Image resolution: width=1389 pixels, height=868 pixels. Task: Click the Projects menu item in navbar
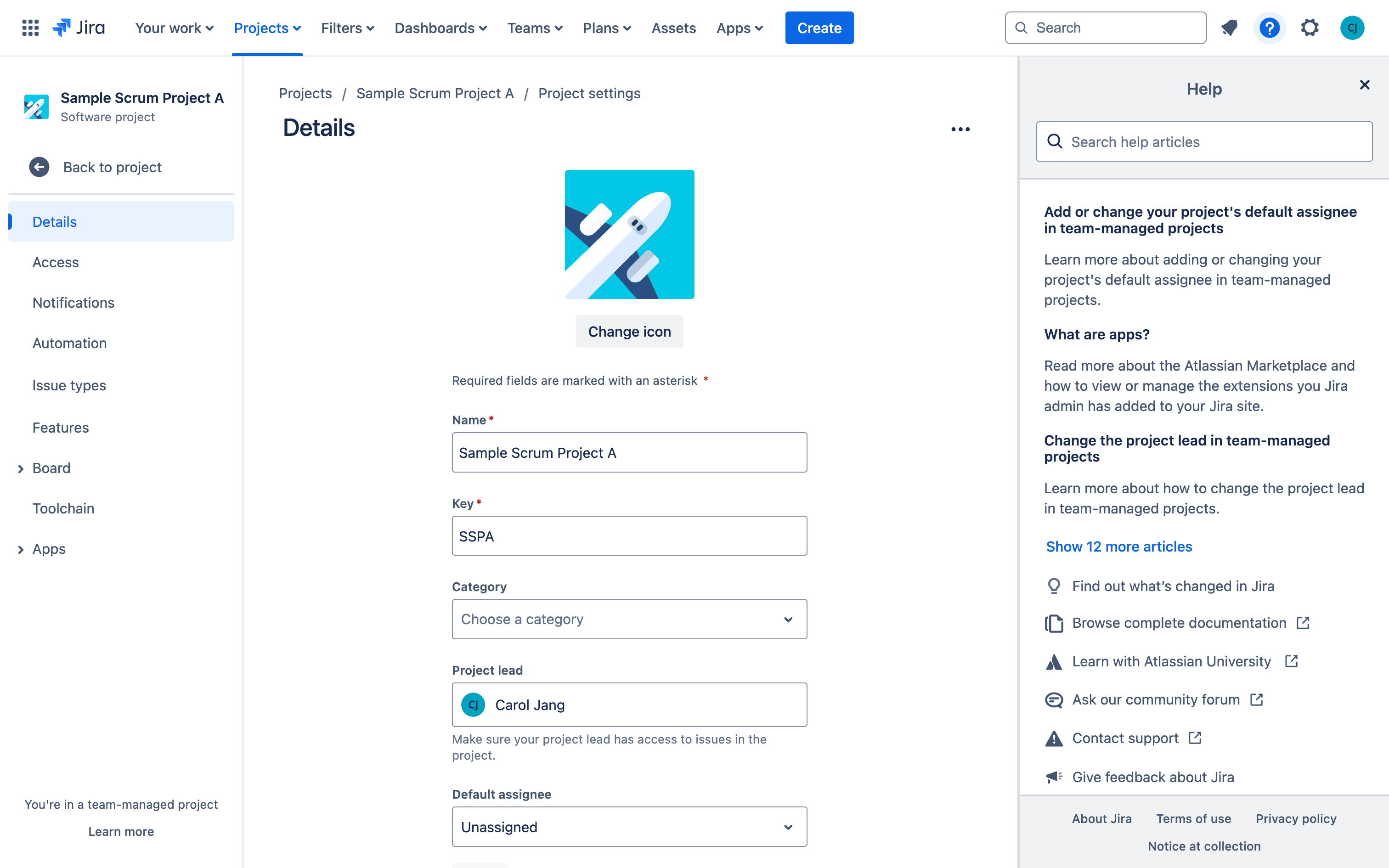point(266,28)
